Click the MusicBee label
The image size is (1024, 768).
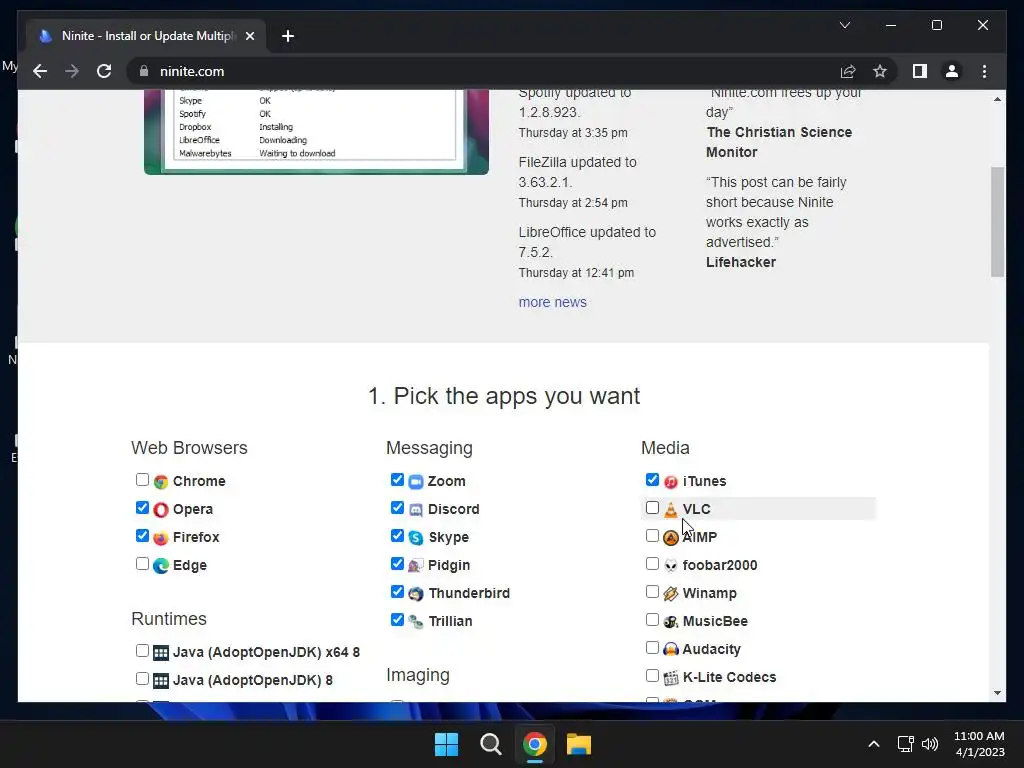point(715,622)
